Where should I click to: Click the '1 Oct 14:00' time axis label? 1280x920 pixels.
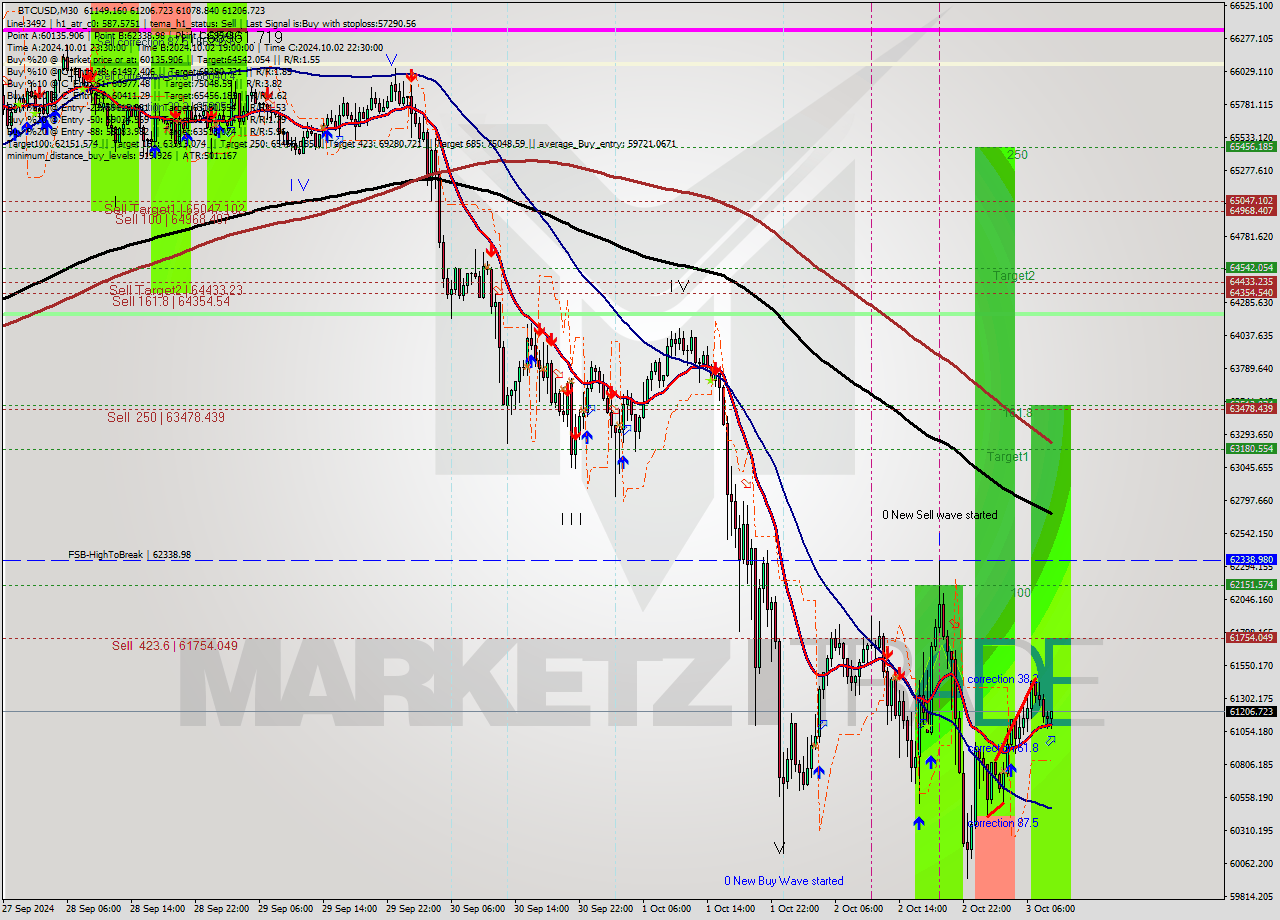tap(729, 909)
